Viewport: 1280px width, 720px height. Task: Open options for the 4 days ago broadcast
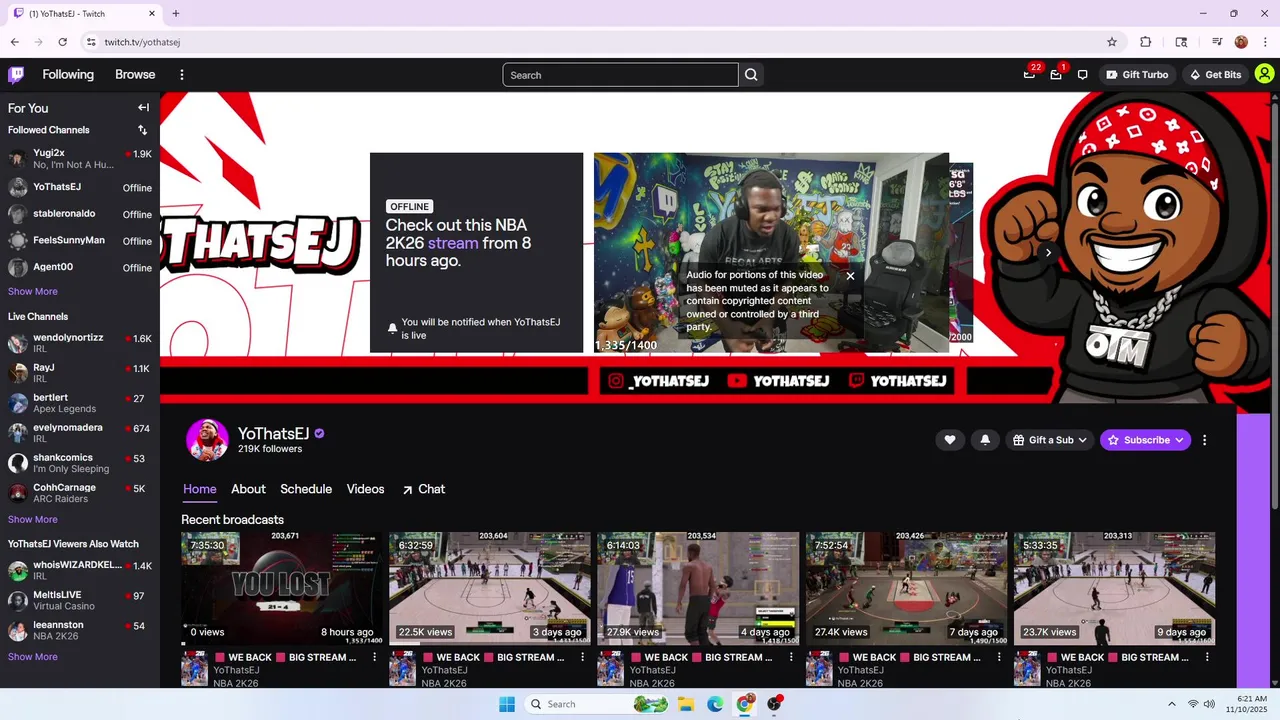click(791, 657)
